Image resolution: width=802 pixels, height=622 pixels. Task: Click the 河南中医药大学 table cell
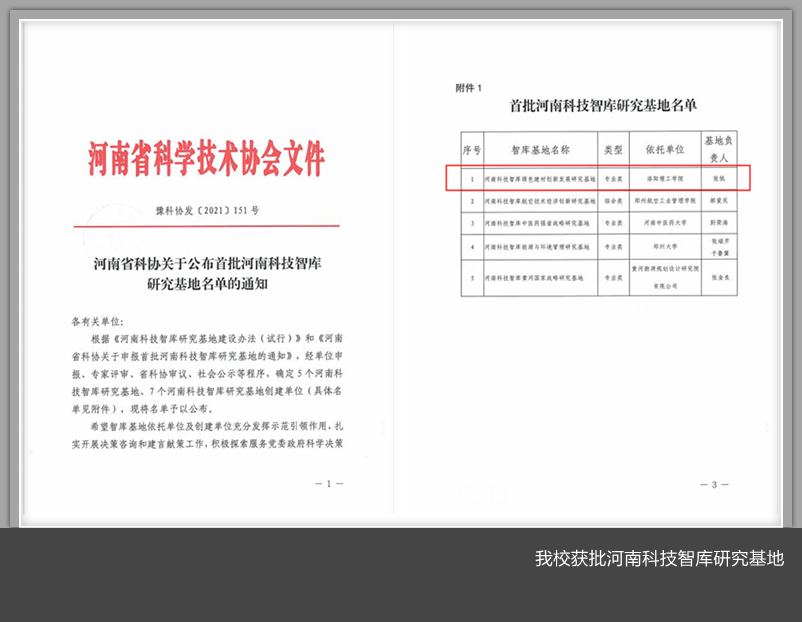click(x=664, y=223)
